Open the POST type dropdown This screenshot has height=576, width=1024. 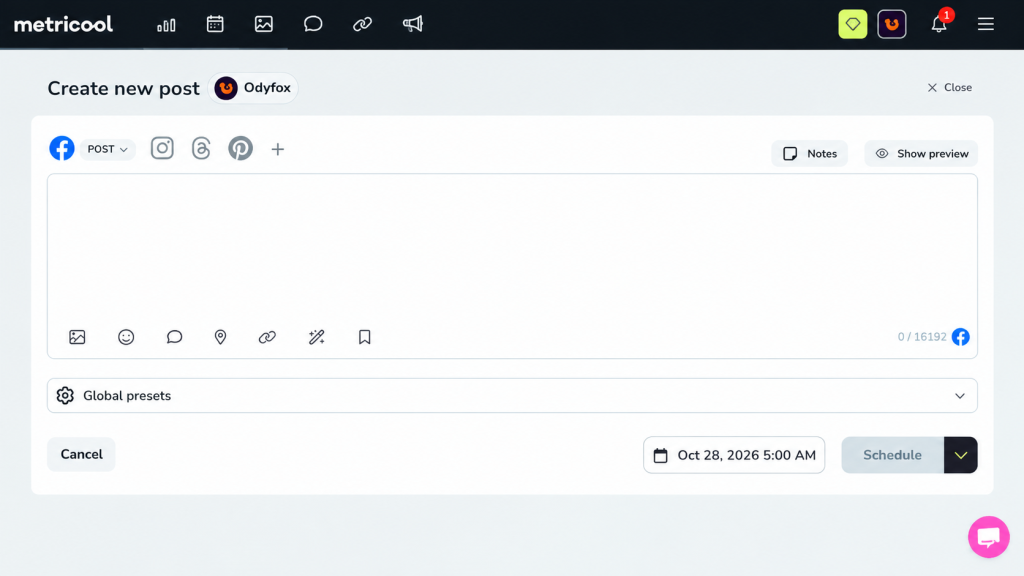(108, 150)
